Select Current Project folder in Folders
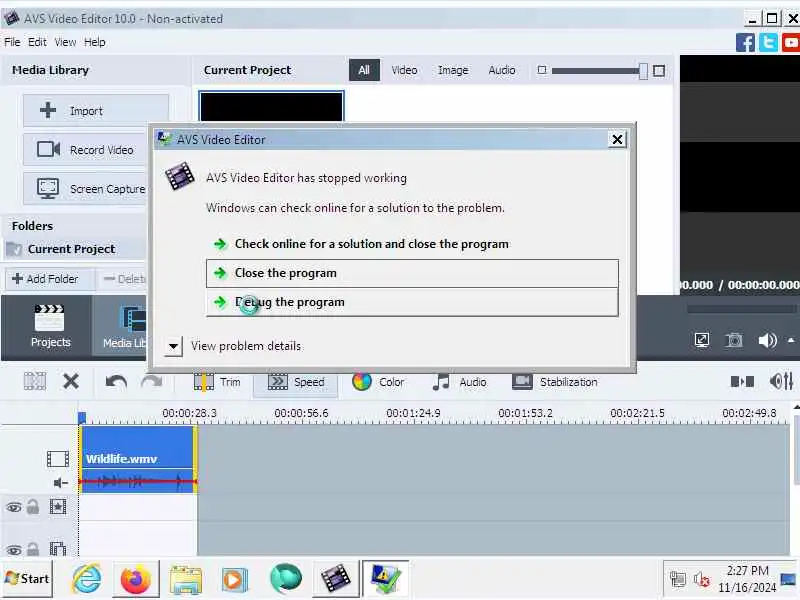 coord(74,249)
